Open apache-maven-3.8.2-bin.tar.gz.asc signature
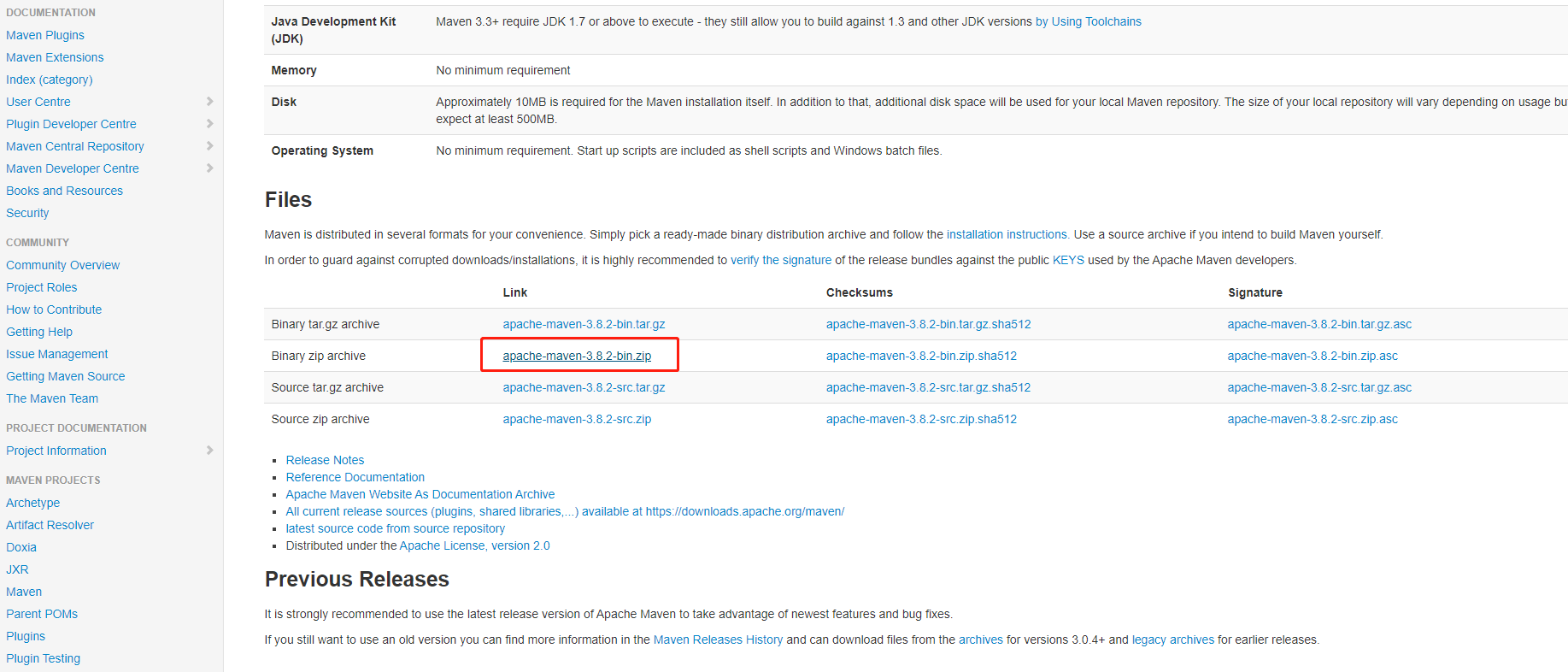The height and width of the screenshot is (672, 1568). 1319,324
